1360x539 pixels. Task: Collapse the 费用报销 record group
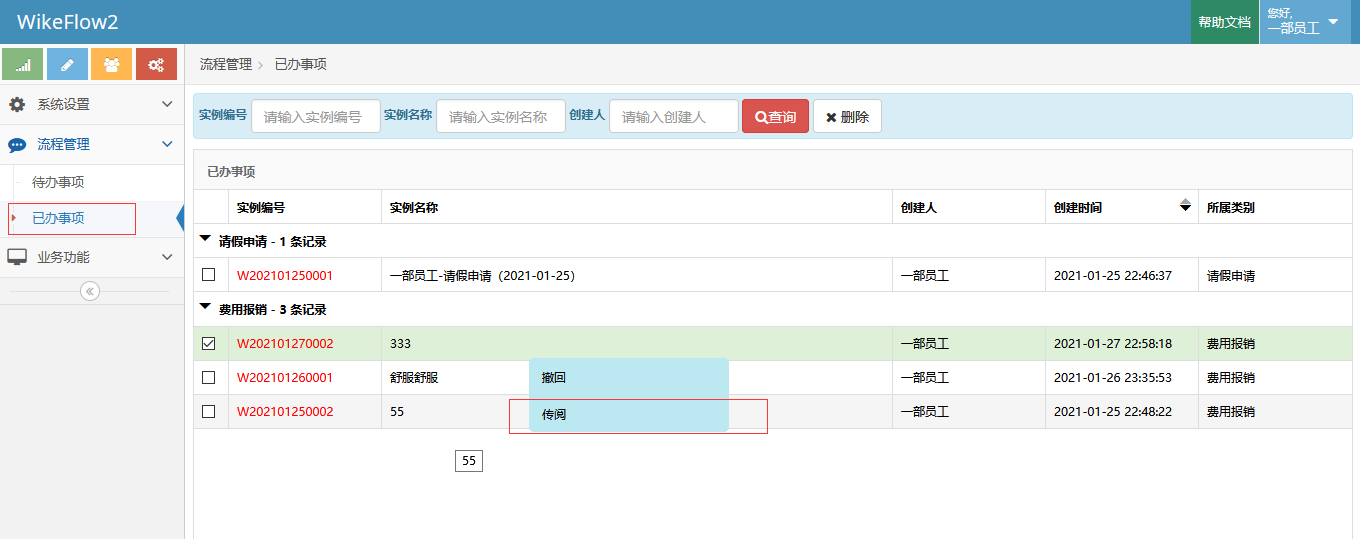click(205, 308)
